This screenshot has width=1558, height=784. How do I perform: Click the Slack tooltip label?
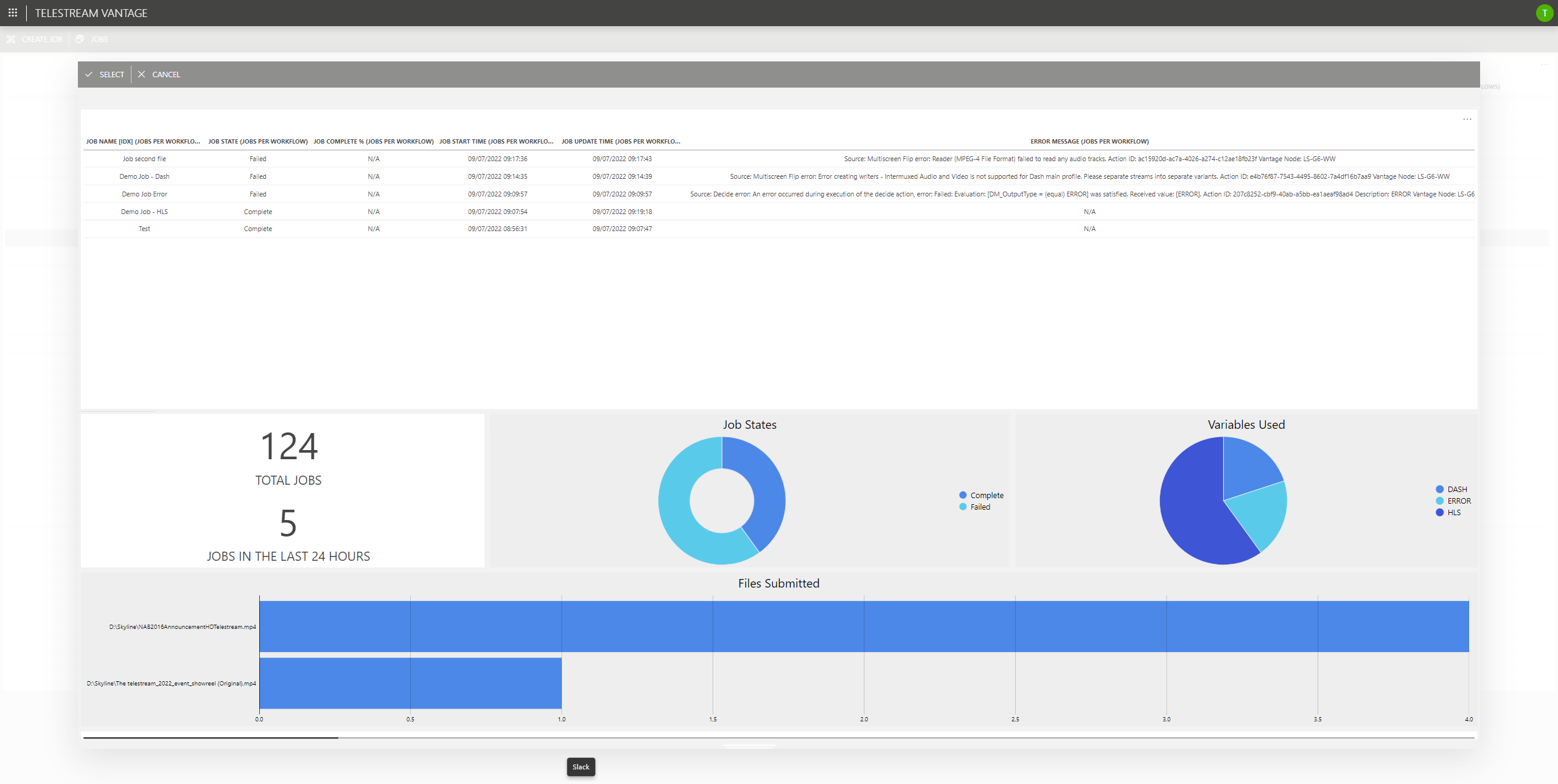click(581, 767)
